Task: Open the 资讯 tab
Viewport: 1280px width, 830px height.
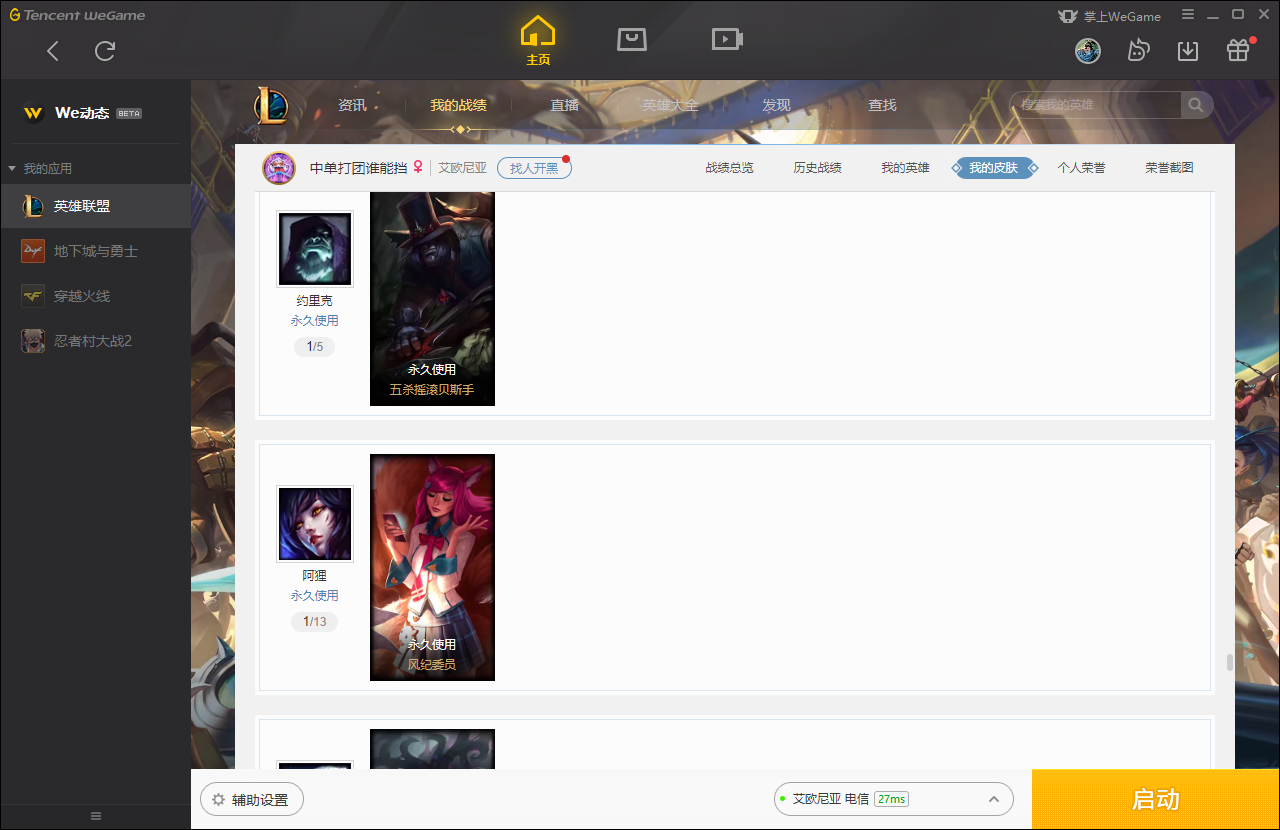Action: [x=352, y=105]
